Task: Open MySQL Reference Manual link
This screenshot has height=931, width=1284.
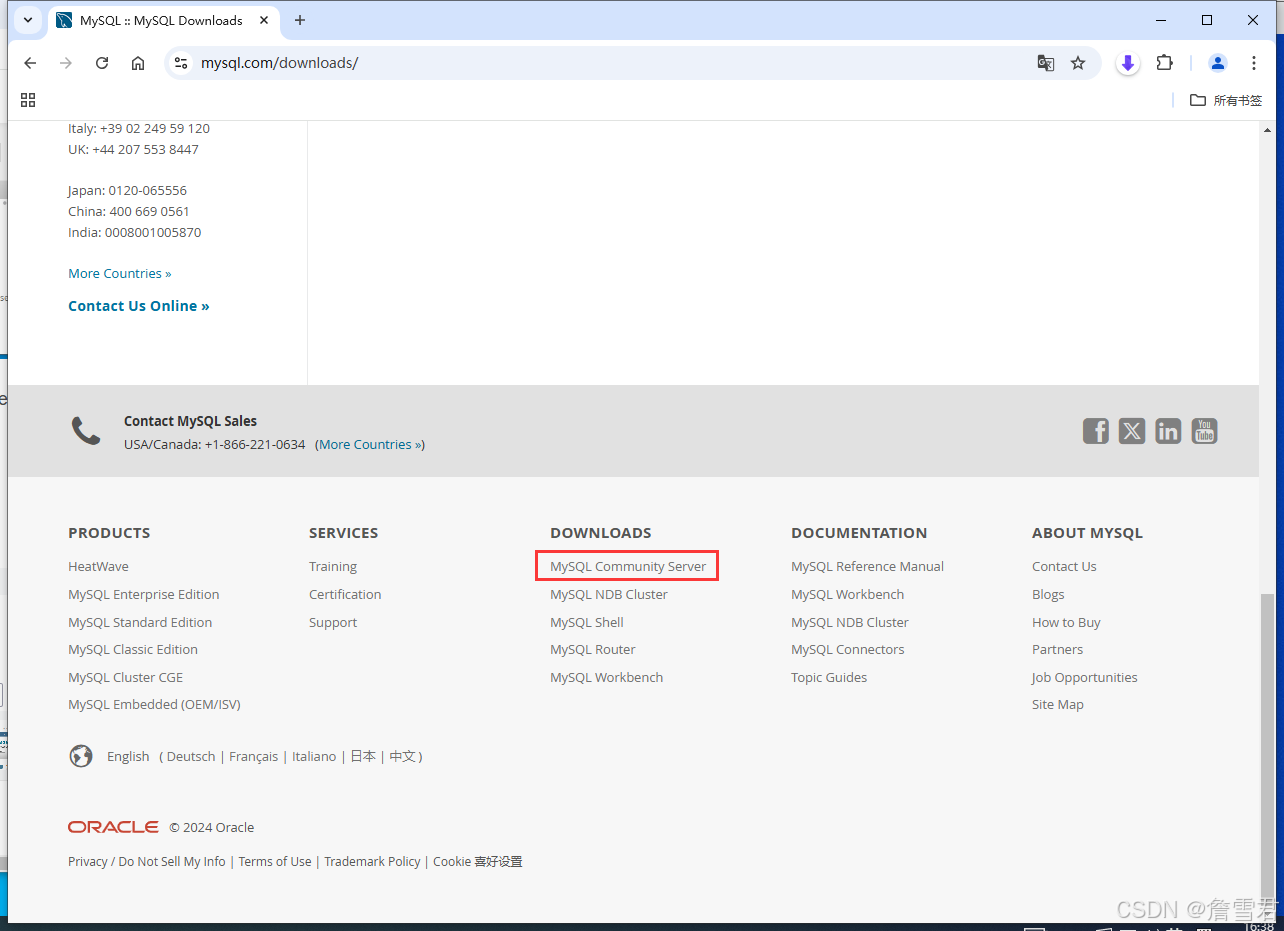Action: (868, 566)
